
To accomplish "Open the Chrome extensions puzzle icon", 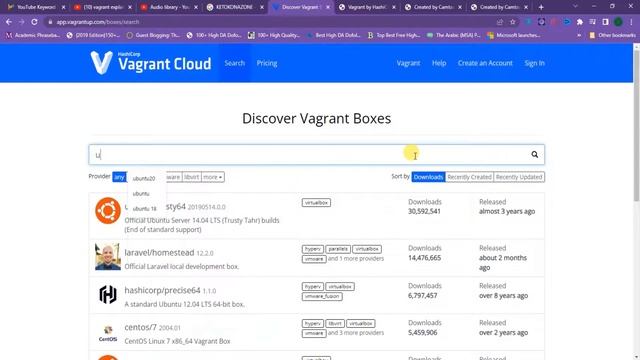I will point(580,22).
